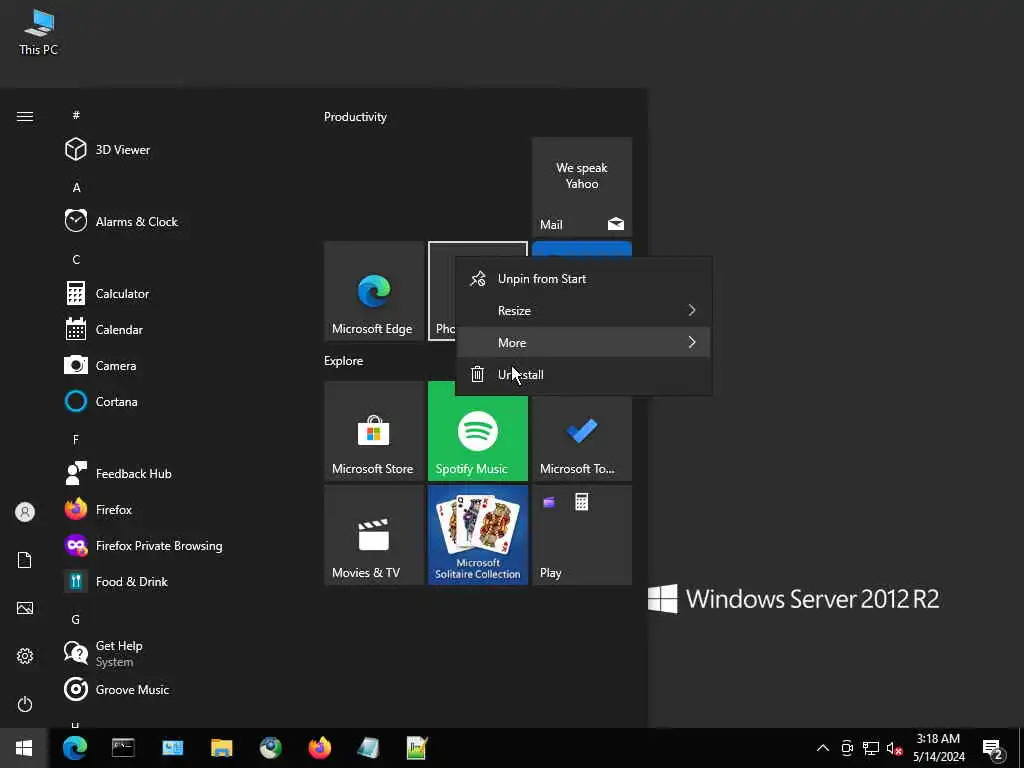The width and height of the screenshot is (1024, 768).
Task: Open Microsoft Edge from the taskbar
Action: tap(74, 748)
